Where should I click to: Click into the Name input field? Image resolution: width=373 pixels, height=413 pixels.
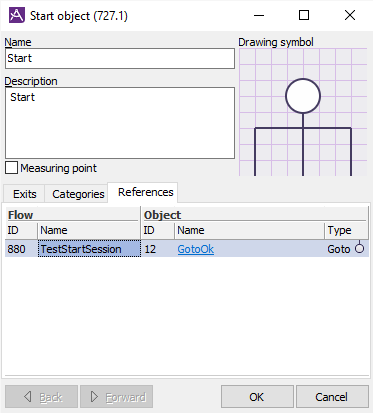(120, 58)
